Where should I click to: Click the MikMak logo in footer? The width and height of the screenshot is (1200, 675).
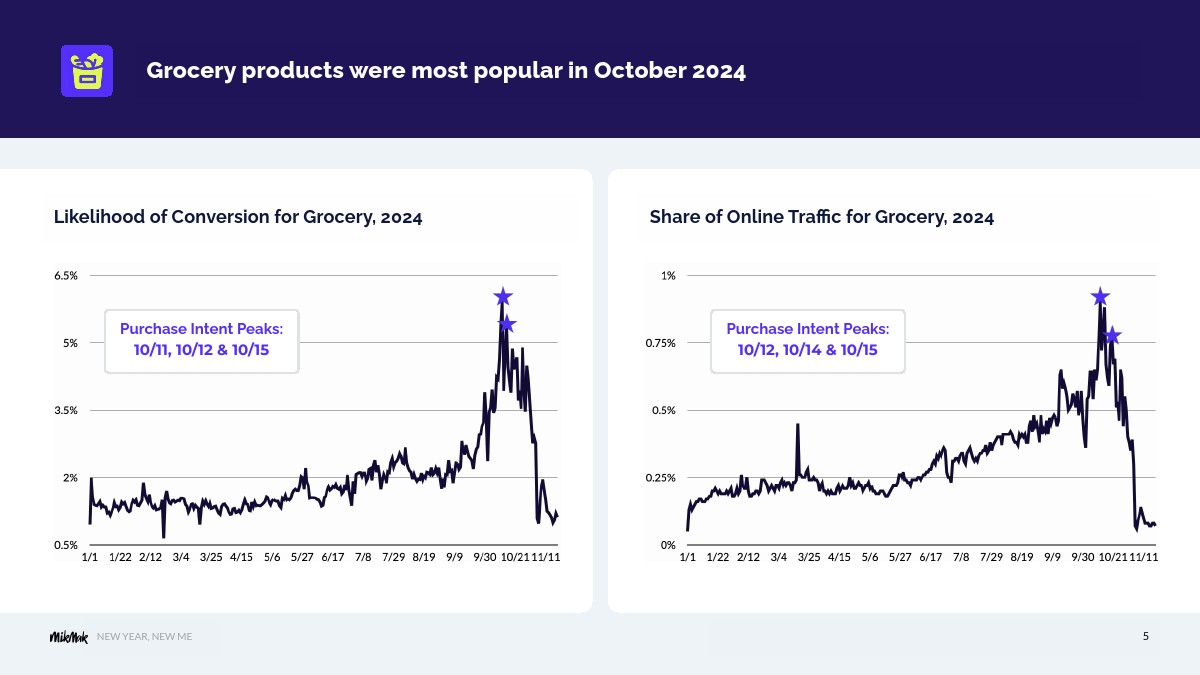69,637
